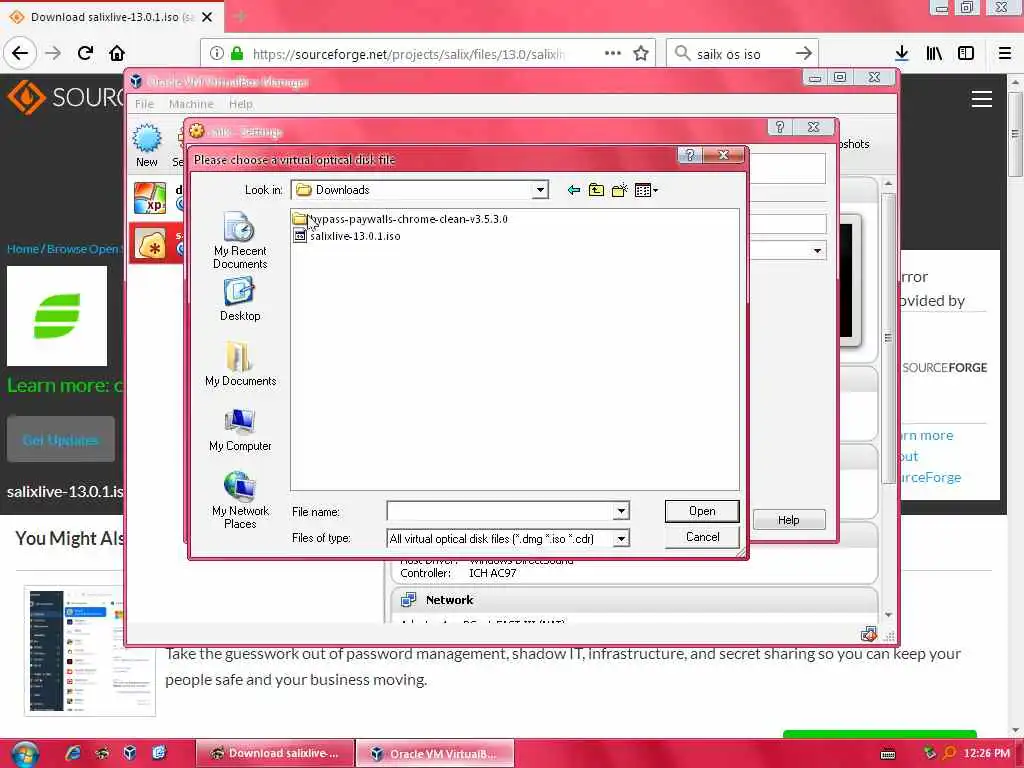Open Firefox downloads arrow
1024x768 pixels.
pos(902,53)
